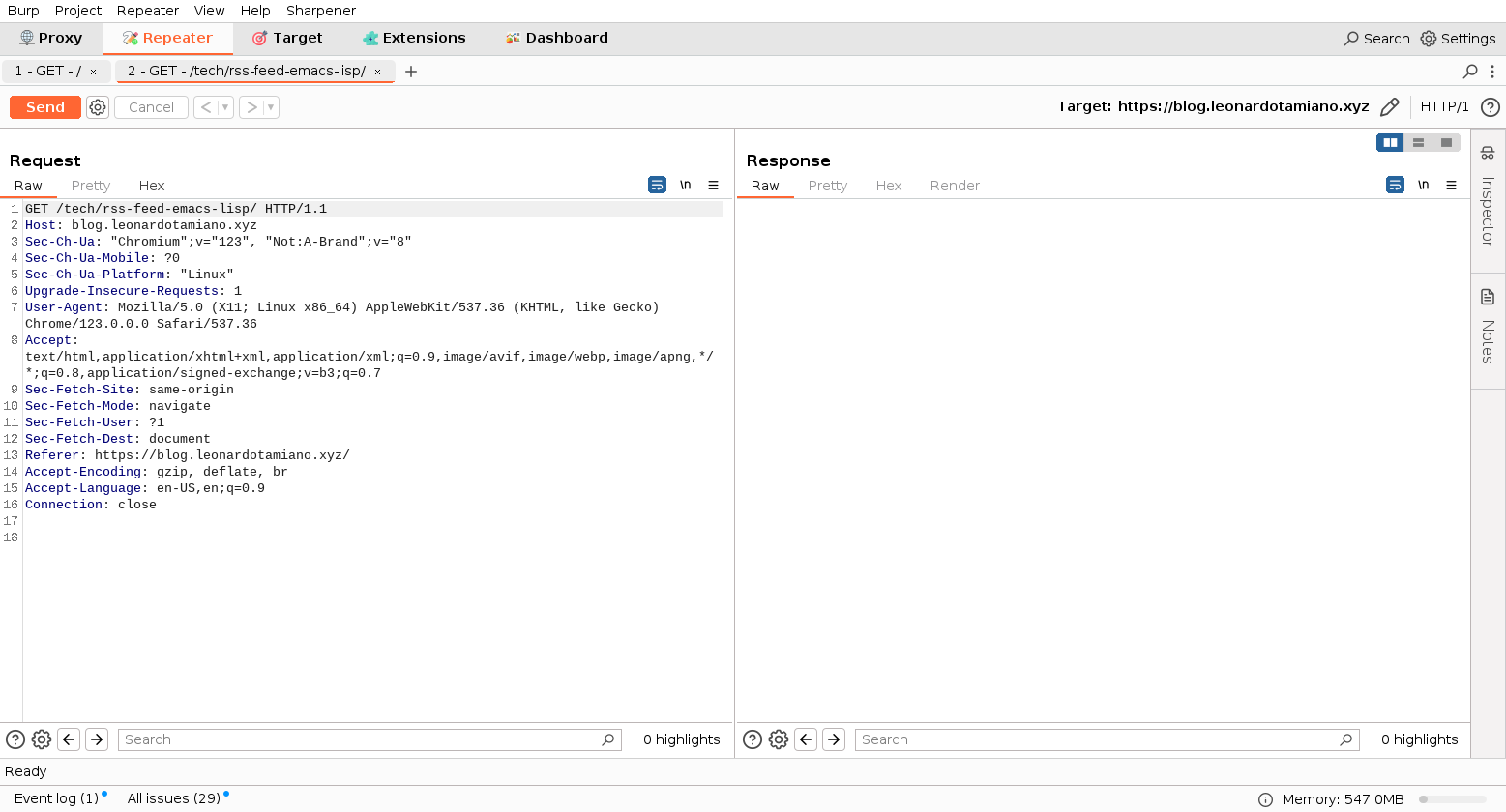Toggle word wrap icon in Request panel
Screen dimensions: 1506x812
click(x=657, y=185)
